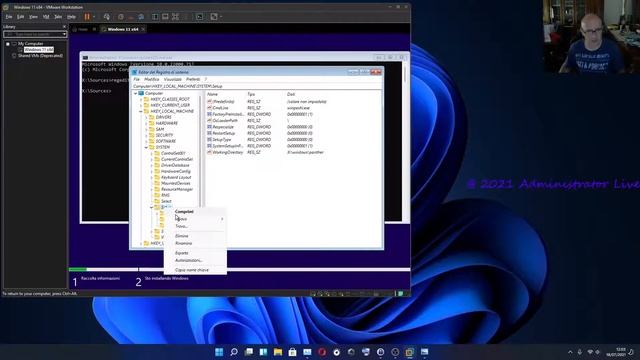Close the Library panel
Image resolution: width=640 pixels, height=360 pixels.
click(64, 27)
